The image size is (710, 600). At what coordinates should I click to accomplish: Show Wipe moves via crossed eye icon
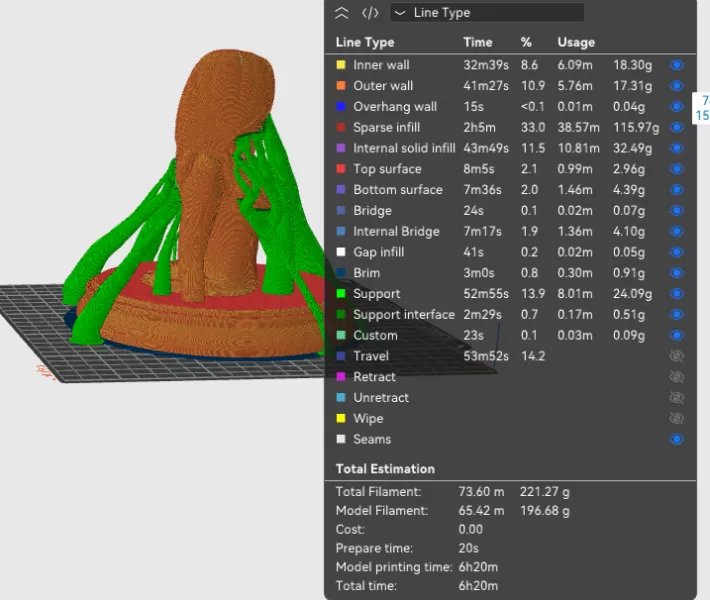pyautogui.click(x=677, y=419)
